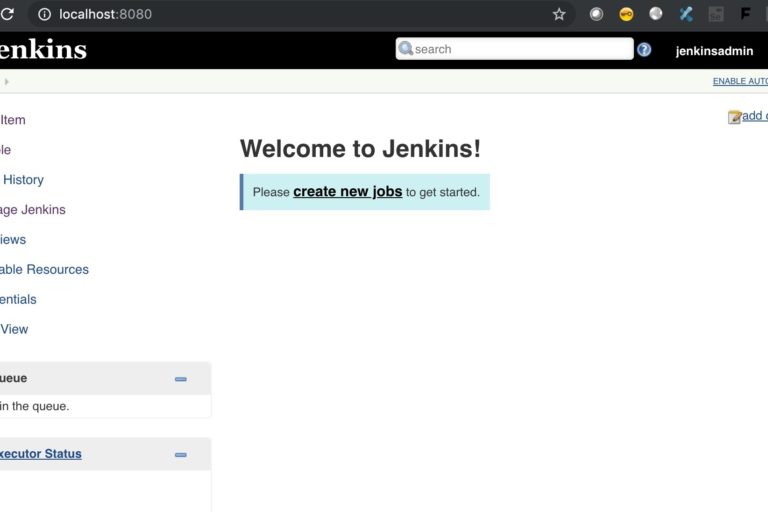Collapse the Build Queue panel
The width and height of the screenshot is (768, 512).
point(181,379)
